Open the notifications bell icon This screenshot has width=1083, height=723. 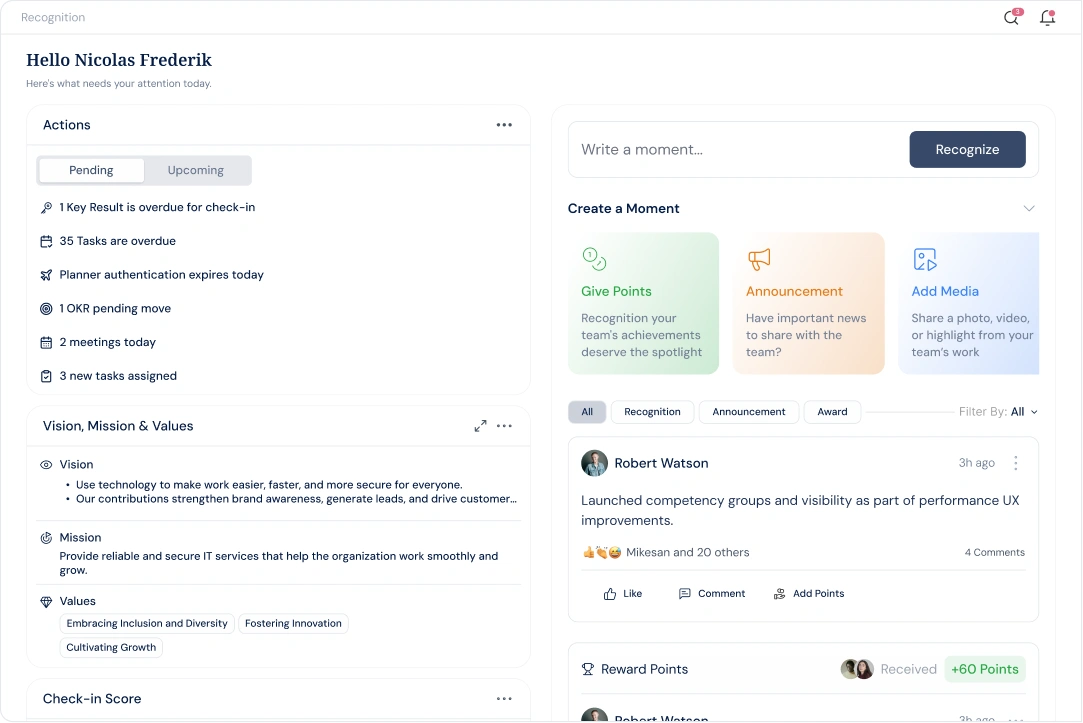pyautogui.click(x=1047, y=18)
